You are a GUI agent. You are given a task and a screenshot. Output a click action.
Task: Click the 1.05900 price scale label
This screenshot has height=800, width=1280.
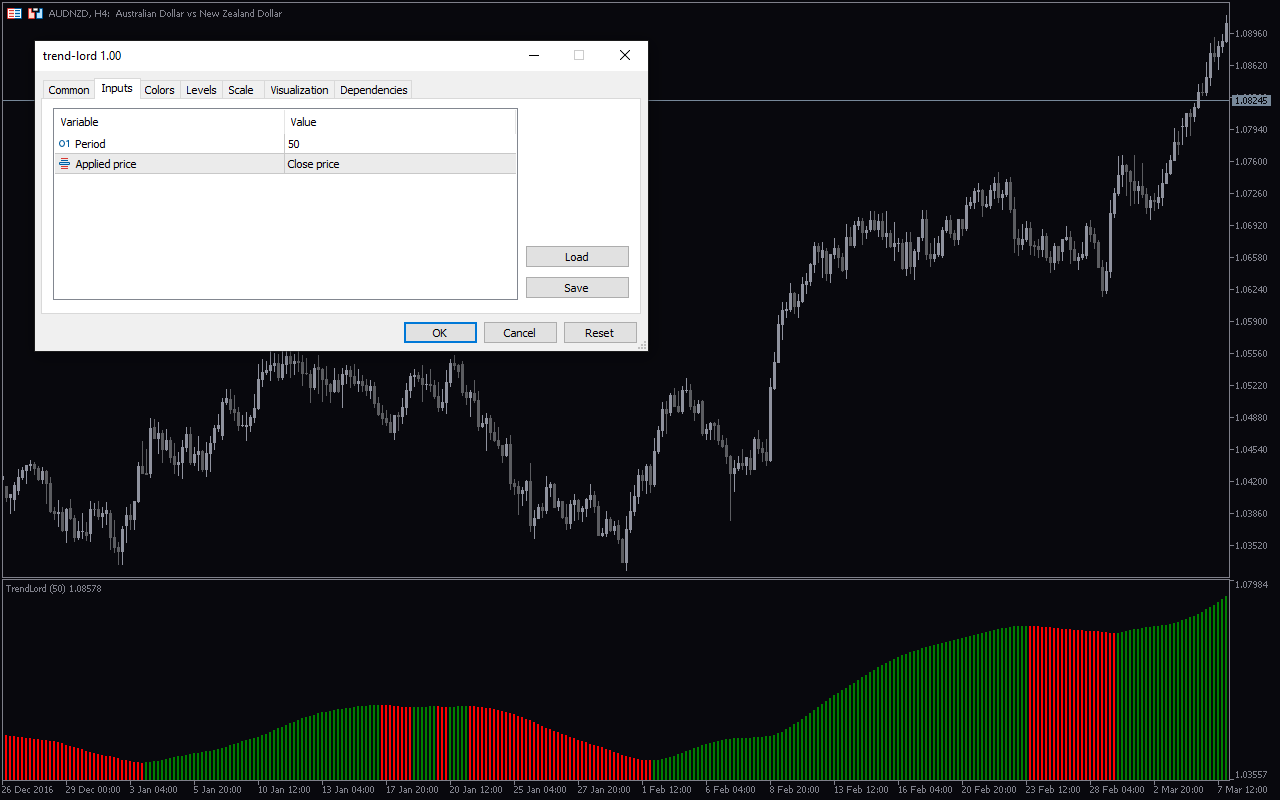click(x=1252, y=322)
